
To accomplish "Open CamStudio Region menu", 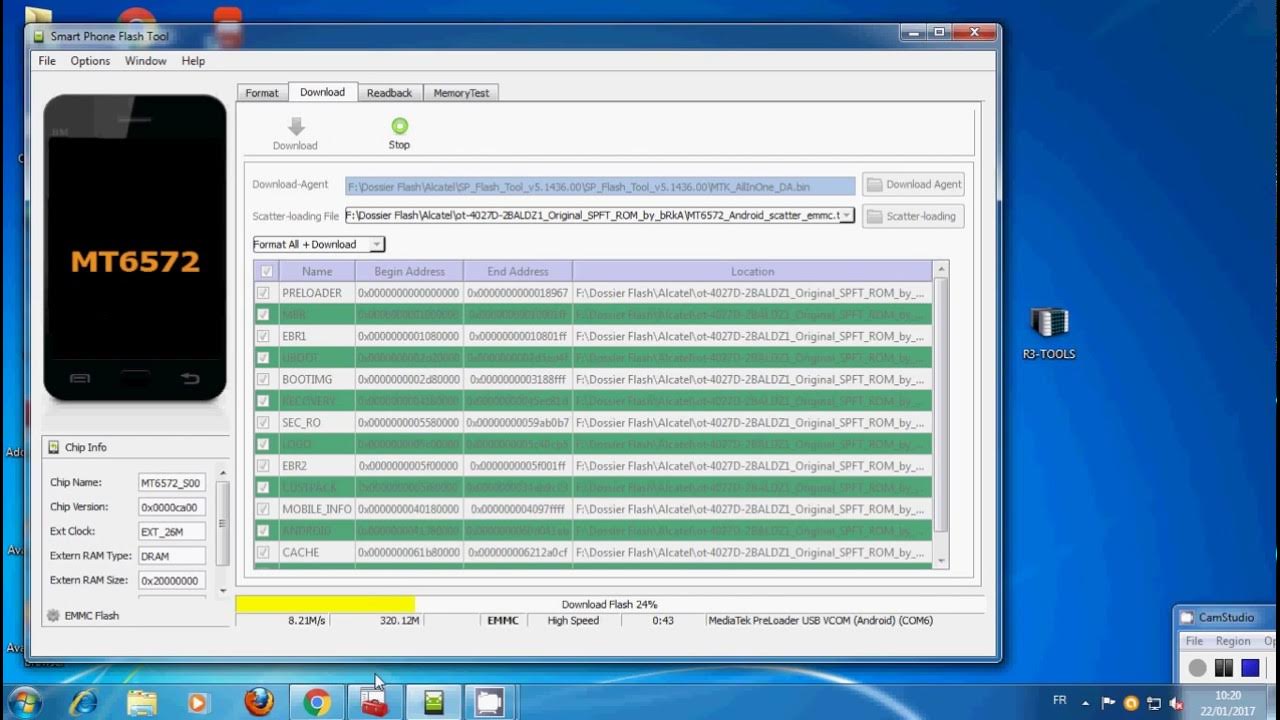I will (x=1233, y=641).
